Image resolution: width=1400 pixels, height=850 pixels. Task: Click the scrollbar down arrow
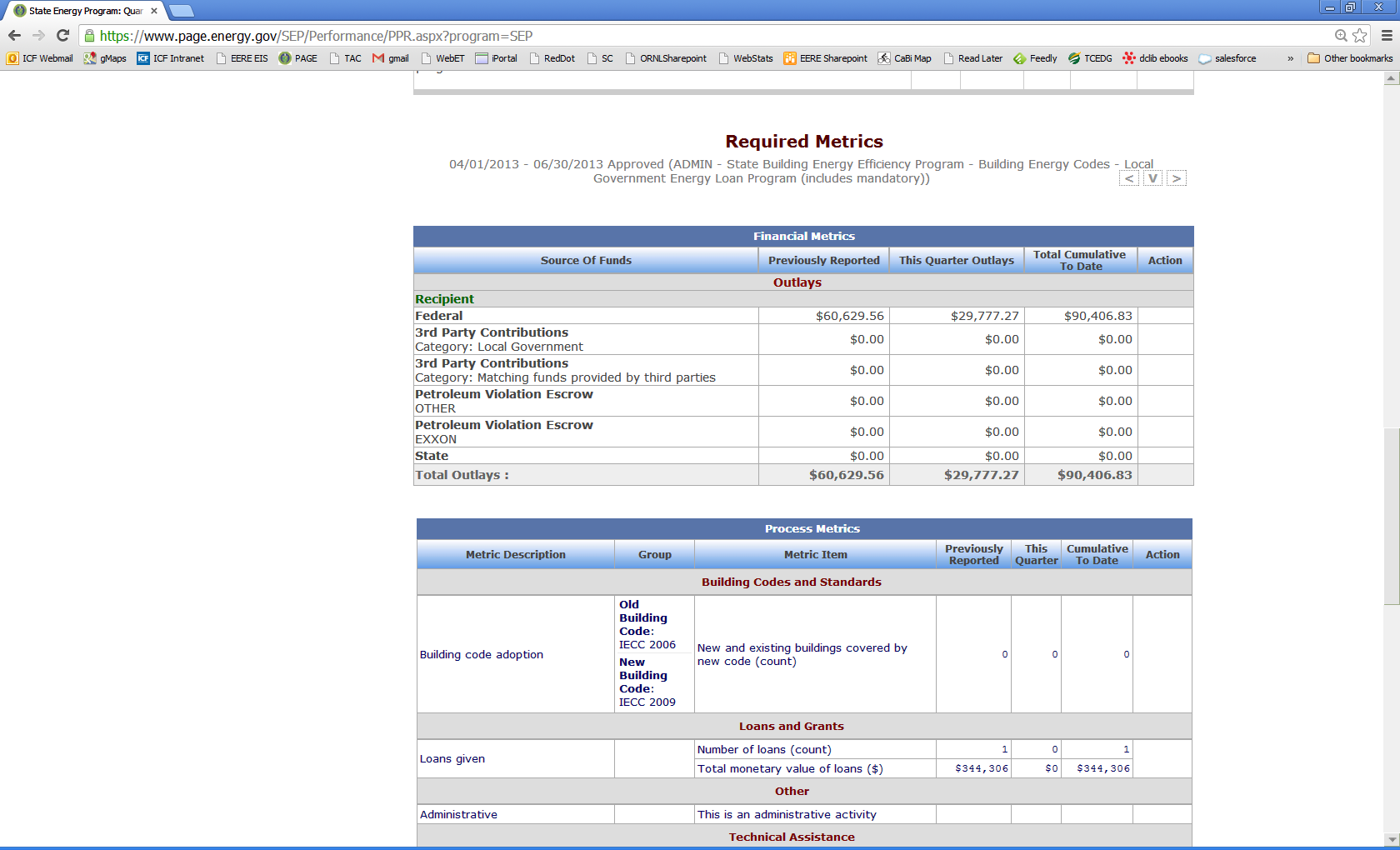[1391, 839]
